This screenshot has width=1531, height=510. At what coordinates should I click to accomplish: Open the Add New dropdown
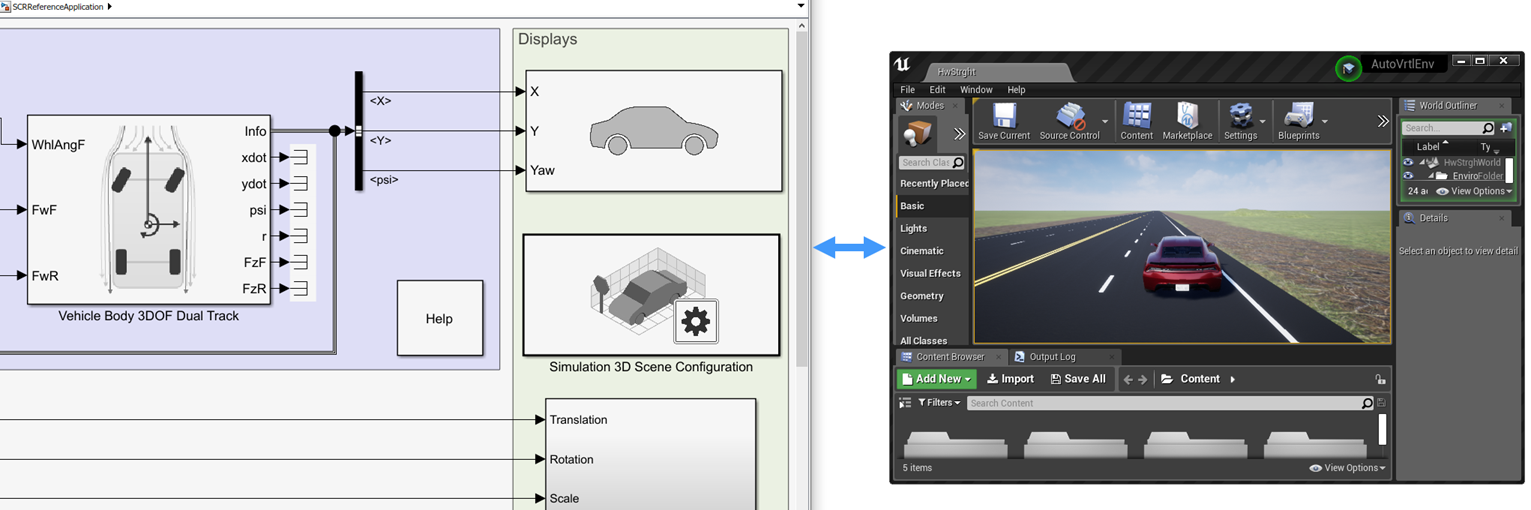[x=936, y=379]
